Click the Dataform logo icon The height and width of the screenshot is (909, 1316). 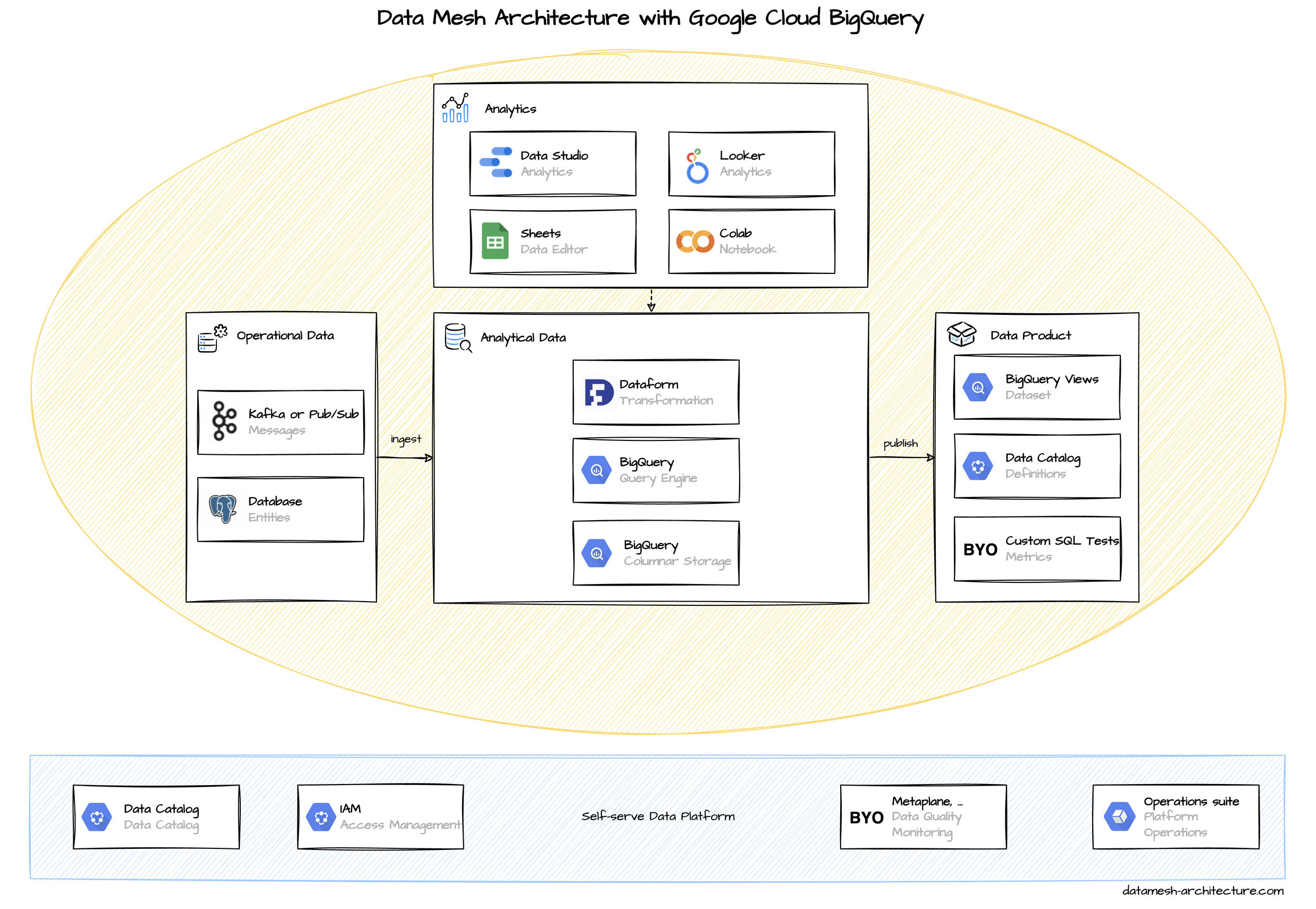[599, 393]
